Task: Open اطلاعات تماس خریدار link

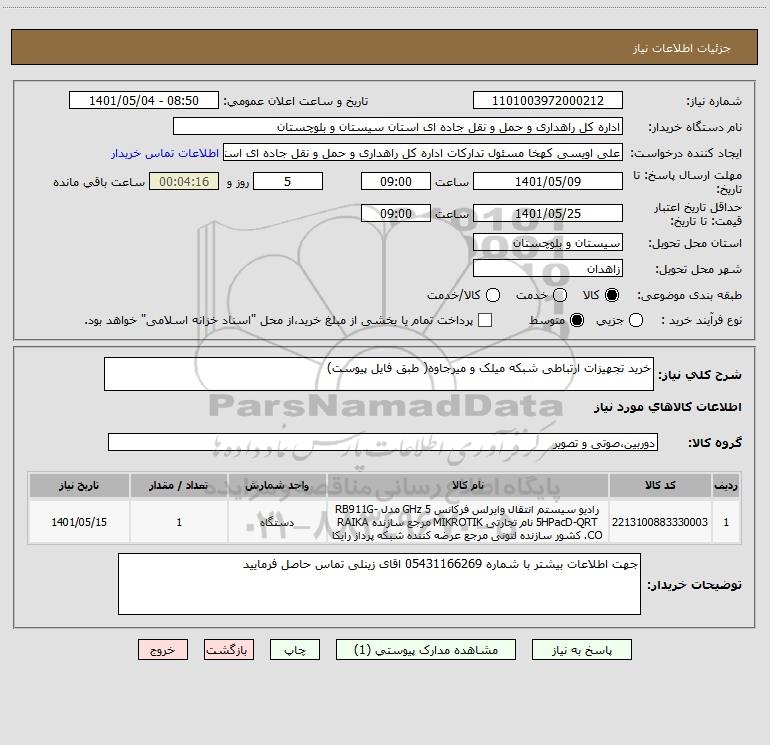Action: click(x=165, y=153)
